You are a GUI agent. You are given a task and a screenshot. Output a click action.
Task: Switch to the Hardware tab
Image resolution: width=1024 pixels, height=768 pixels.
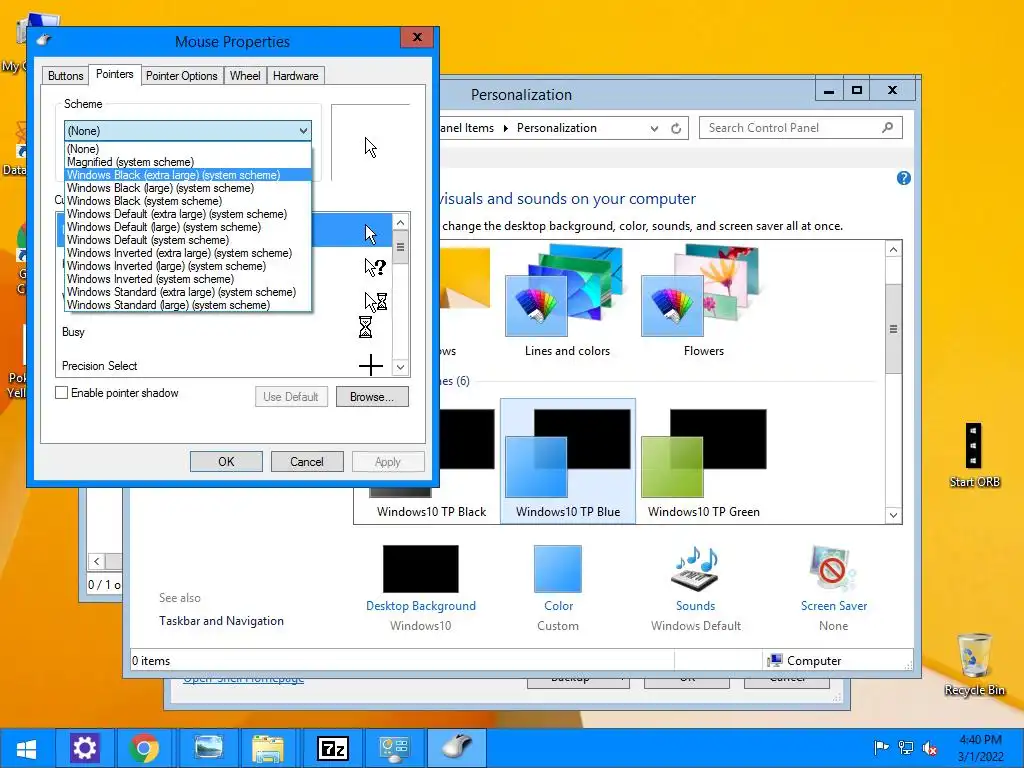point(295,76)
